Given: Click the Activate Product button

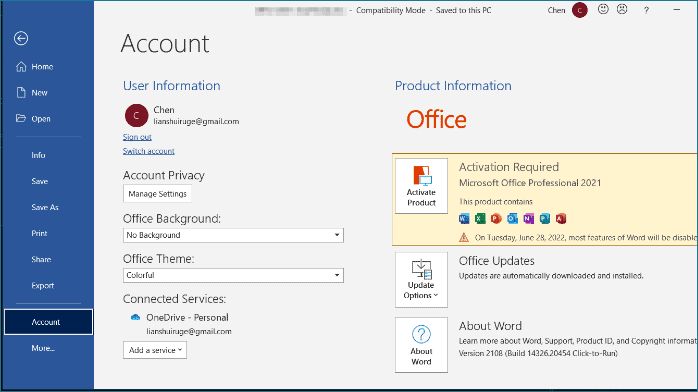Looking at the screenshot, I should tap(421, 186).
